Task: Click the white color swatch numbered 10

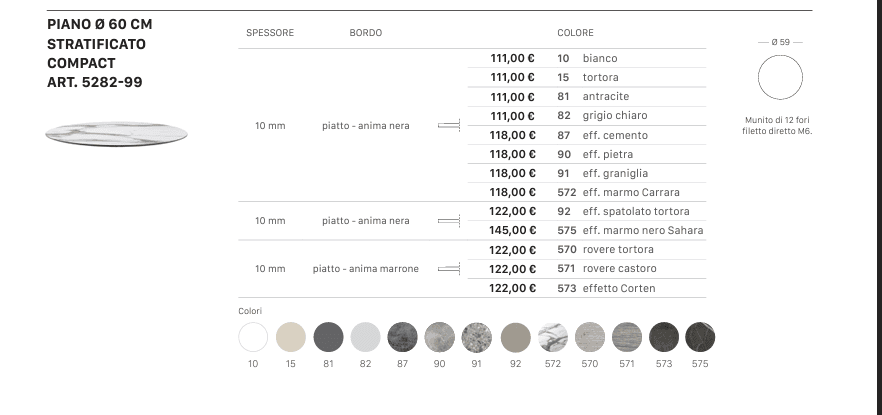Action: coord(253,336)
